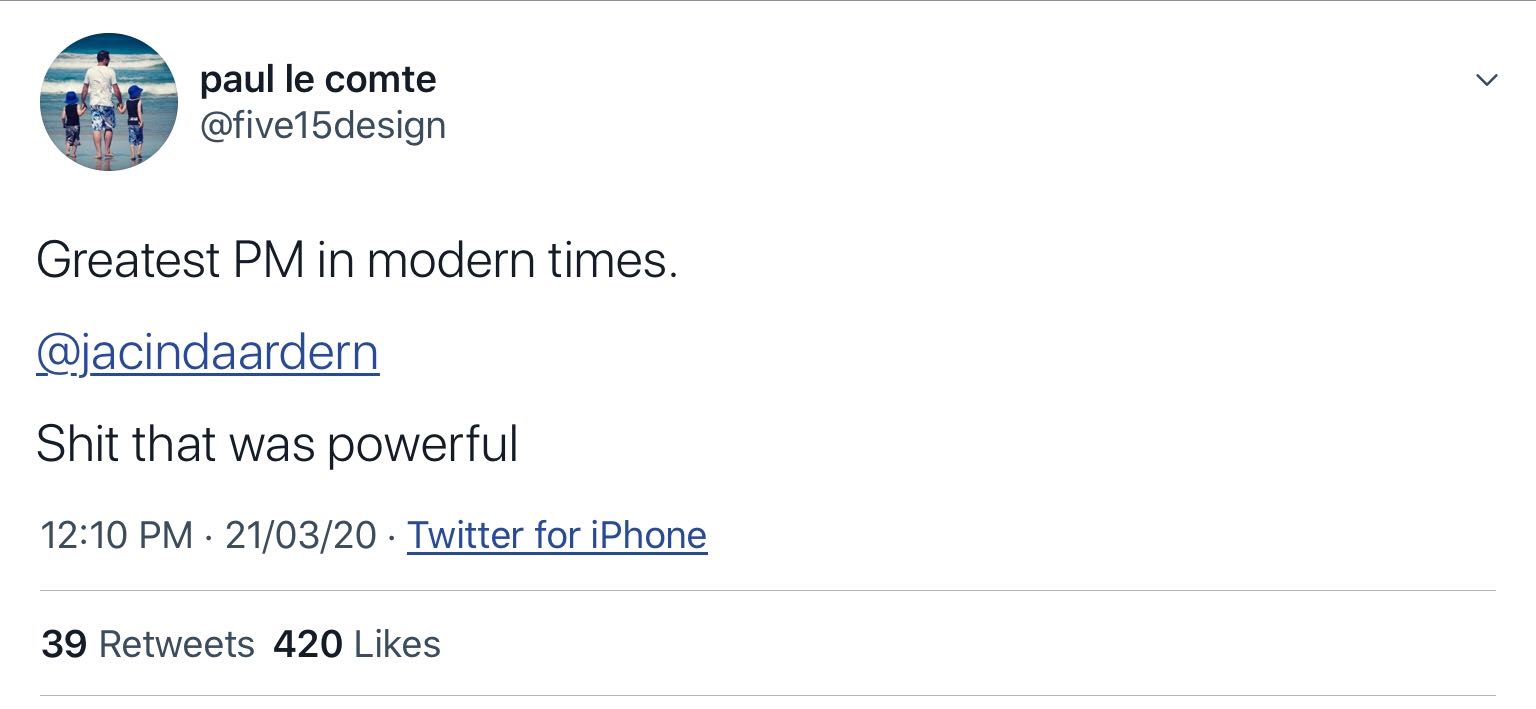Show who retweeted via Retweets label

tap(177, 644)
